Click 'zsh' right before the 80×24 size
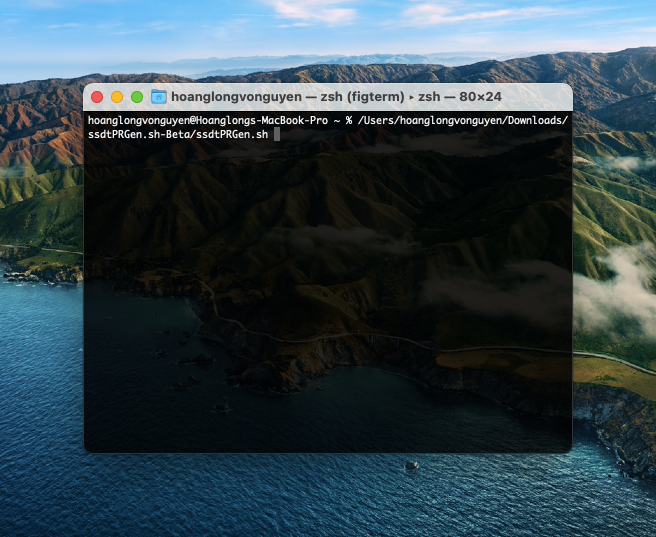The width and height of the screenshot is (656, 537). click(x=430, y=97)
